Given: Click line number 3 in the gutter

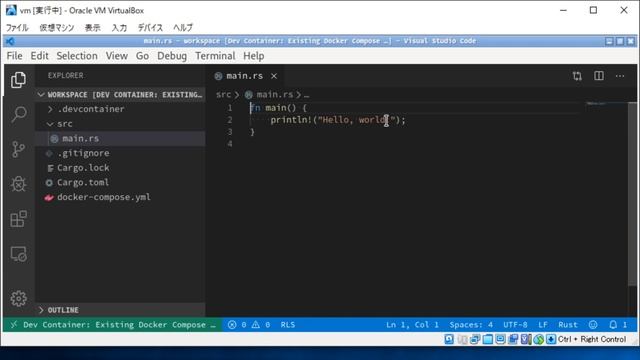Looking at the screenshot, I should pos(230,132).
